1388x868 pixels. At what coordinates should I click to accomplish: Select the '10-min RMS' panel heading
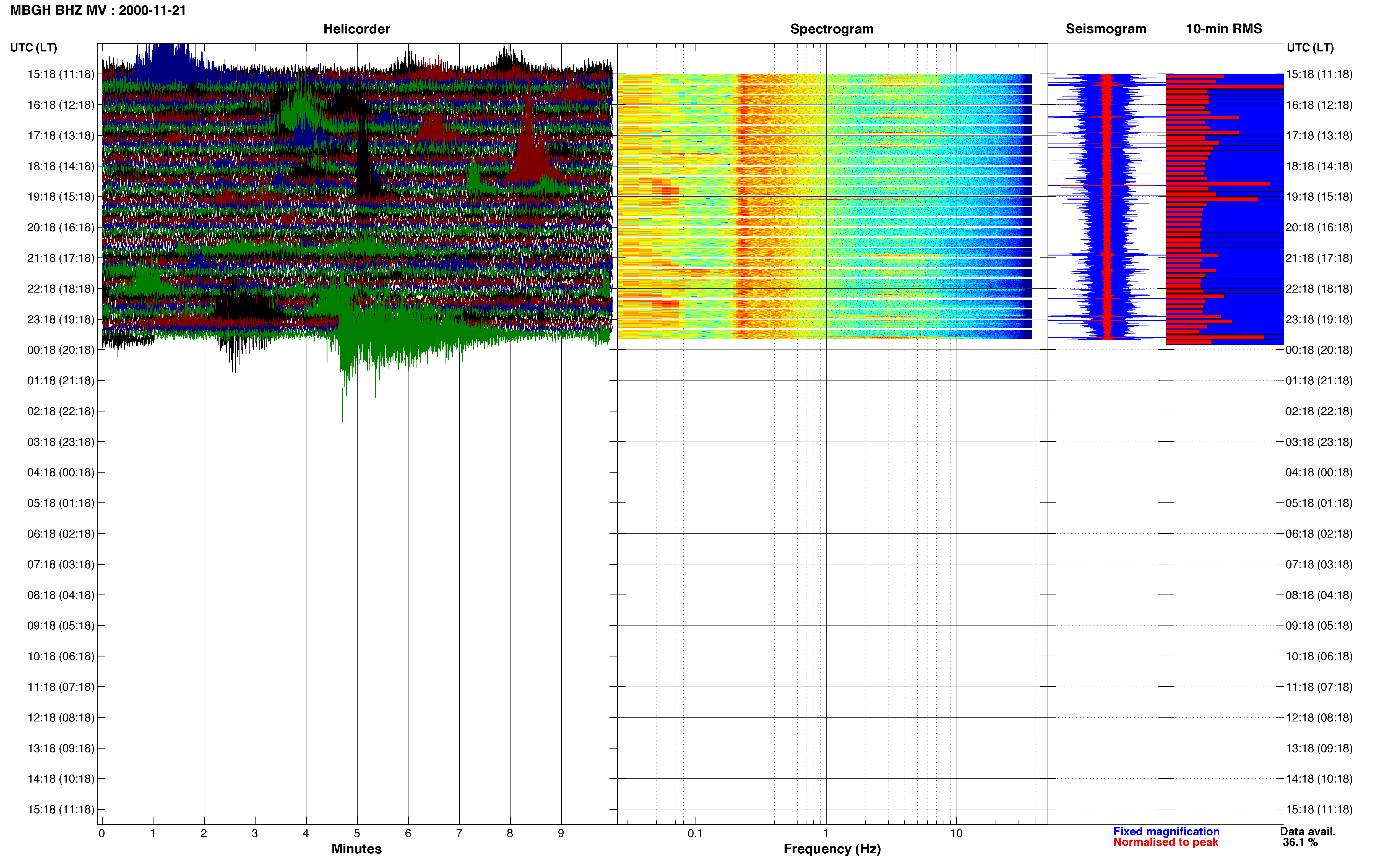click(1224, 29)
